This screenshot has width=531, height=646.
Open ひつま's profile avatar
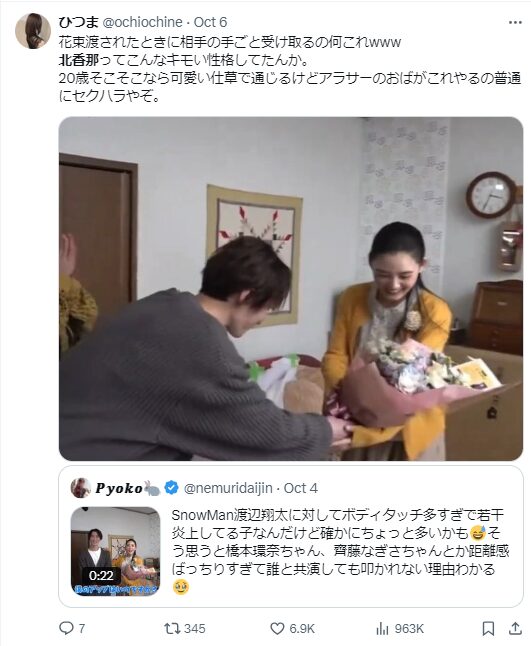pos(33,31)
